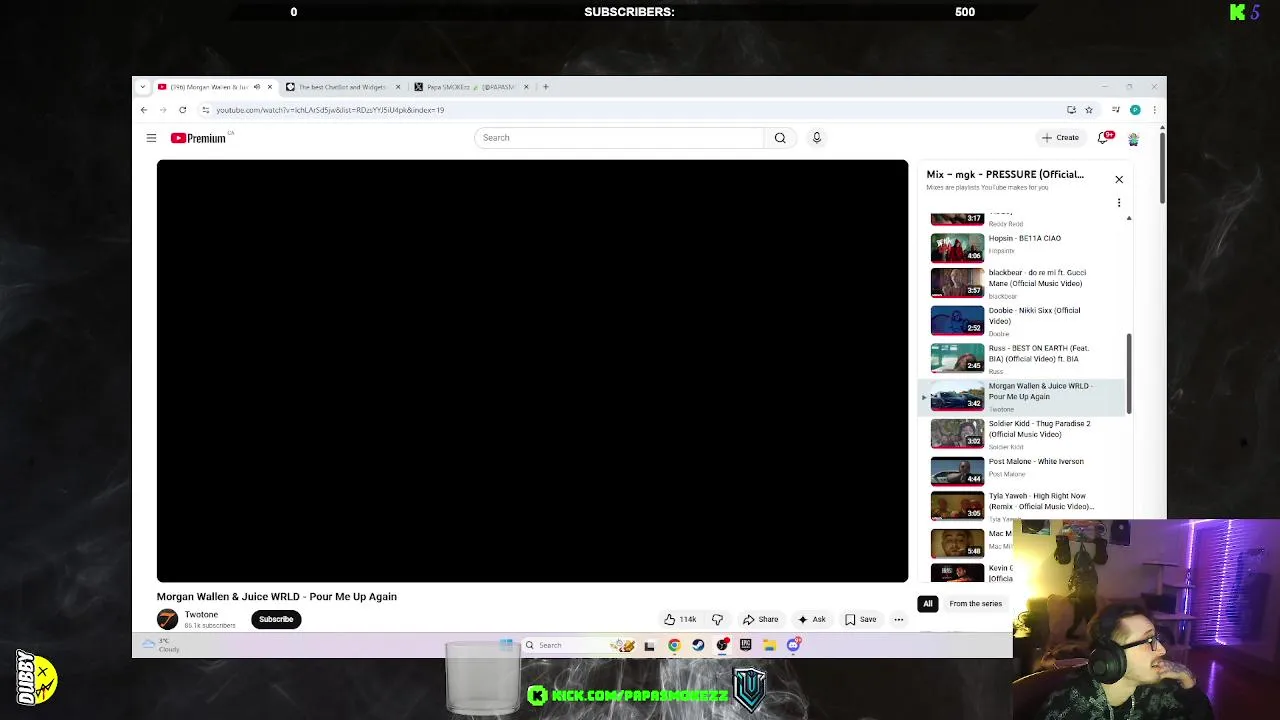This screenshot has width=1280, height=720.
Task: Save the video to a playlist
Action: click(x=861, y=619)
